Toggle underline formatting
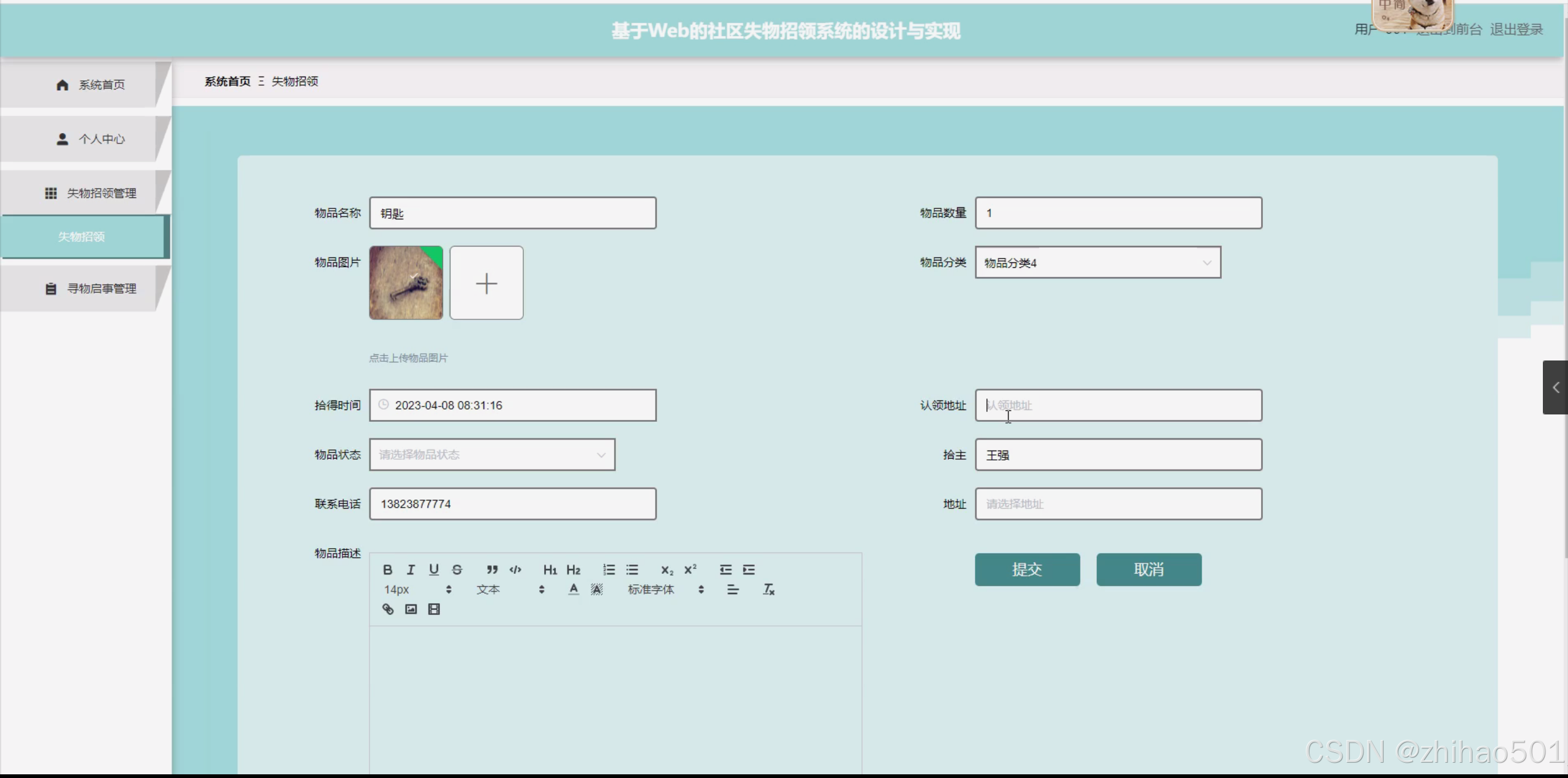The height and width of the screenshot is (778, 1568). click(434, 570)
